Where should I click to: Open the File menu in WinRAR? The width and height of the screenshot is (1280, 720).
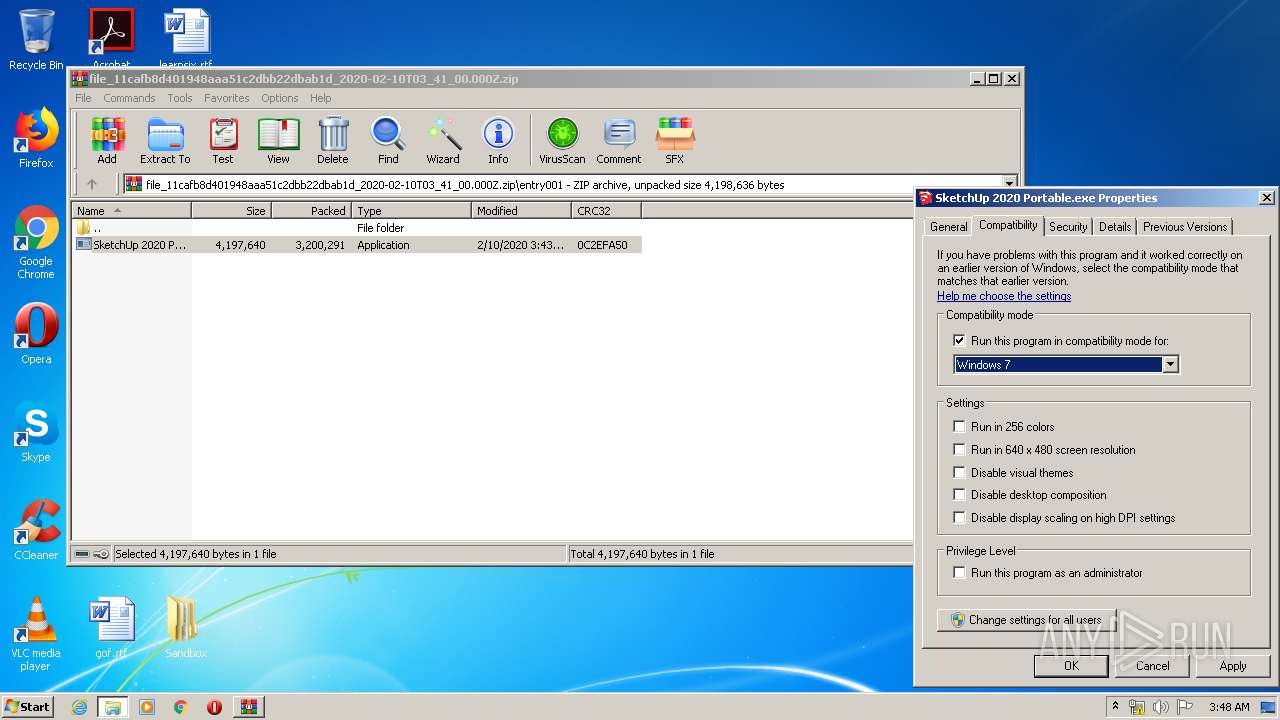pos(83,98)
